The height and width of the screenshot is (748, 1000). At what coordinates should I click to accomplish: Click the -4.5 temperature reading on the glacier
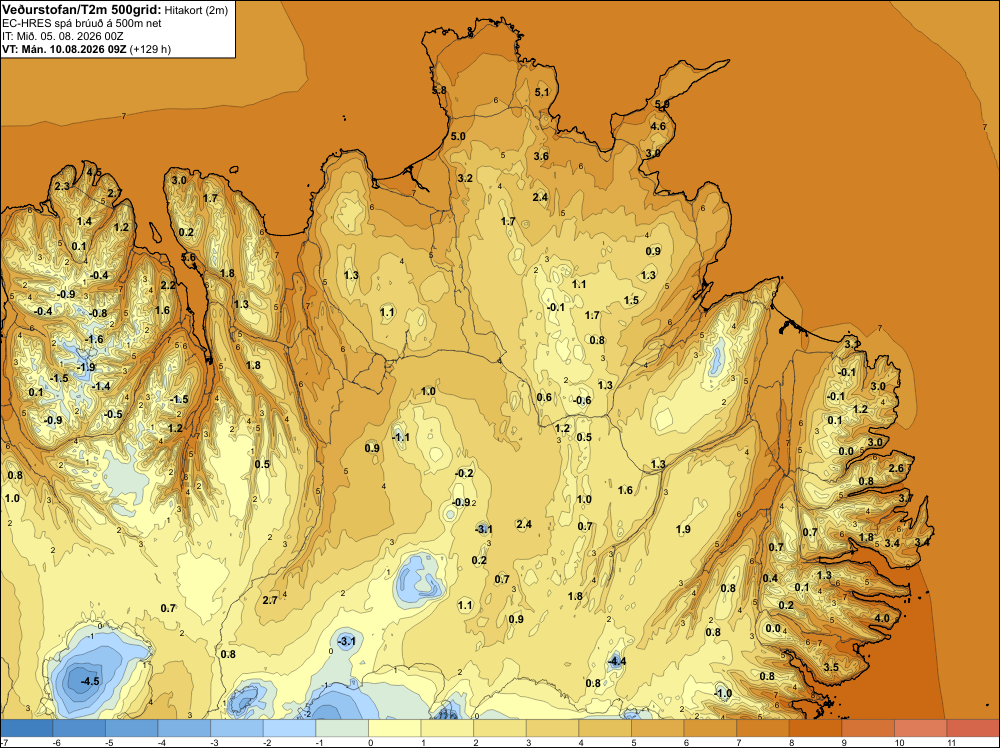(90, 681)
